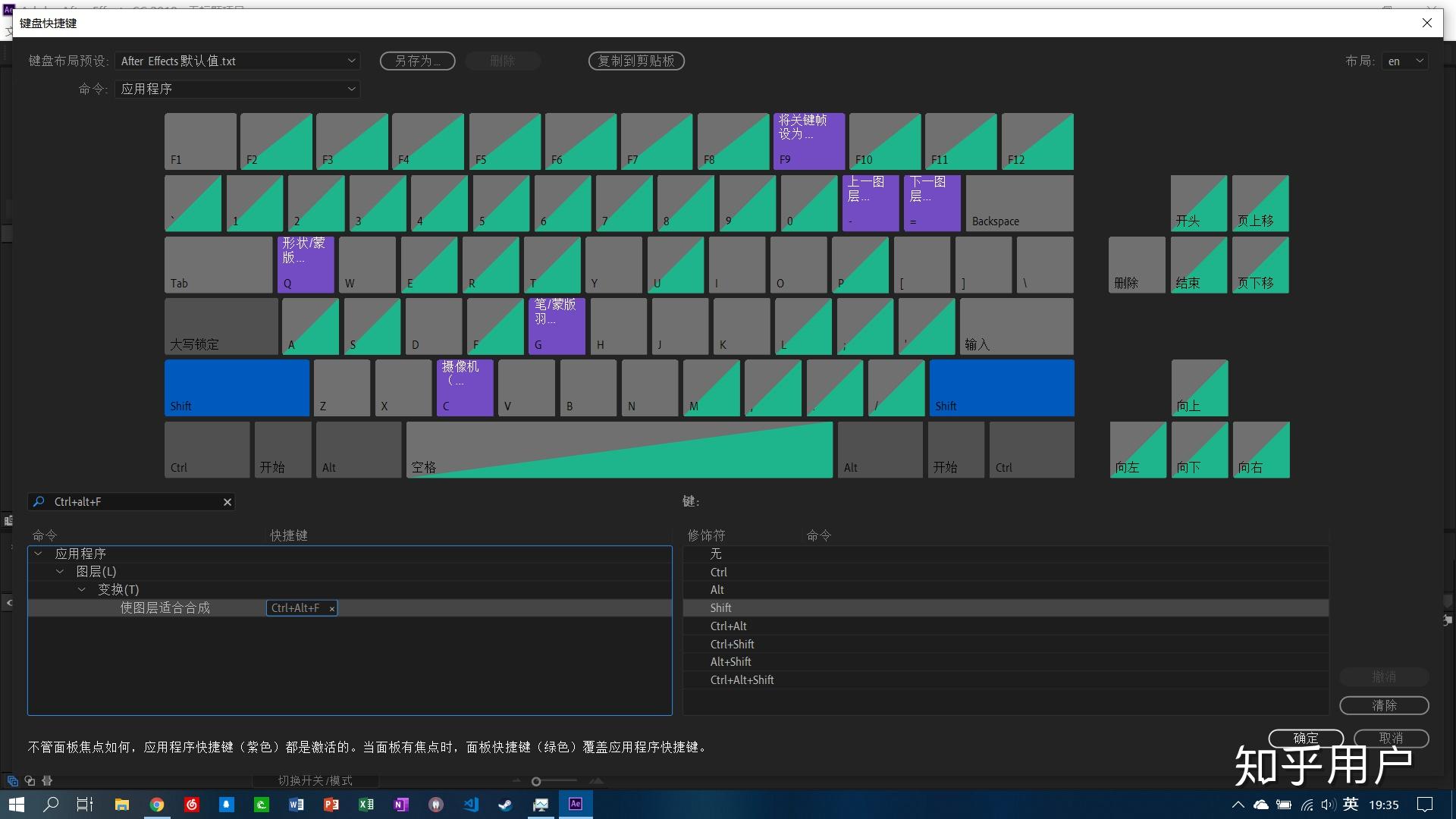Switch to After Effects taskbar icon
Viewport: 1456px width, 819px height.
point(576,804)
